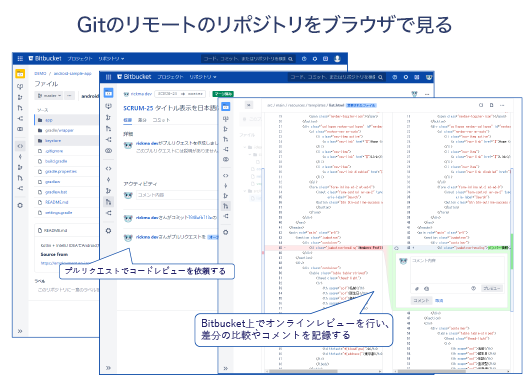Open the settings gear in the back window header
The width and height of the screenshot is (529, 378).
[315, 59]
